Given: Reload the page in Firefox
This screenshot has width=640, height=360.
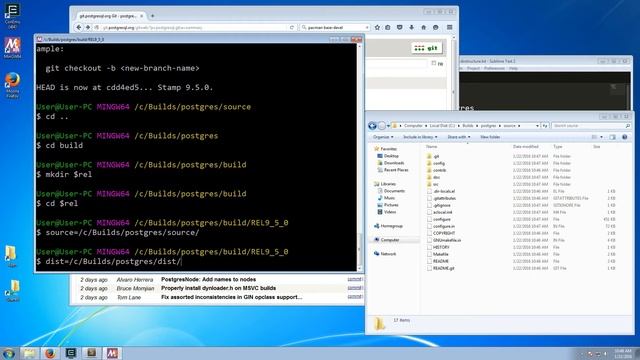Looking at the screenshot, I should (x=292, y=27).
